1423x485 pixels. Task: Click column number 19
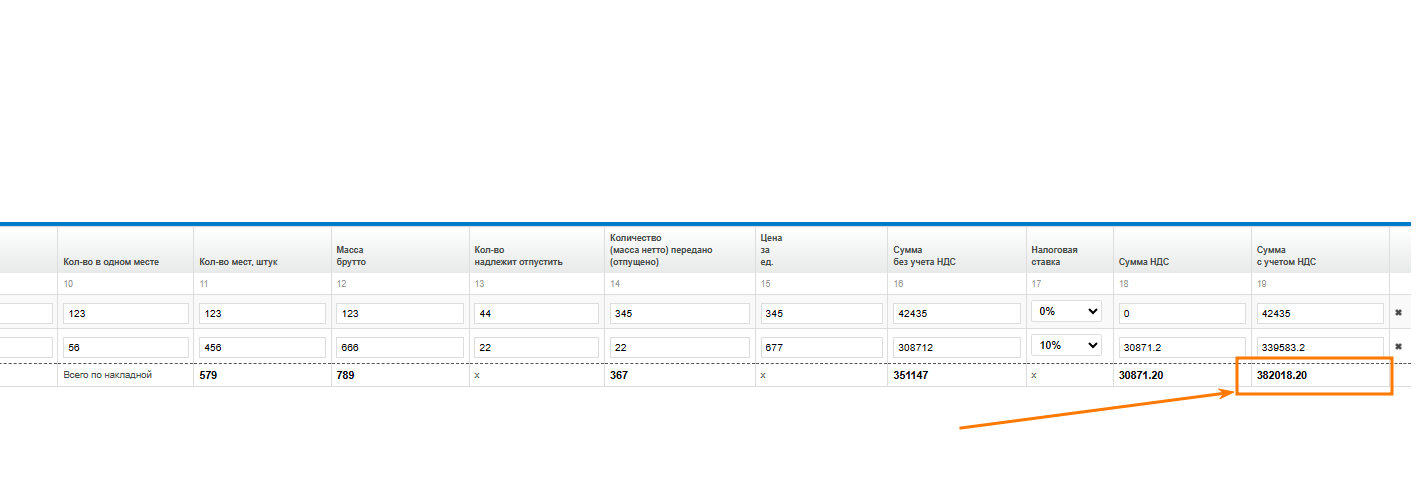coord(1261,285)
